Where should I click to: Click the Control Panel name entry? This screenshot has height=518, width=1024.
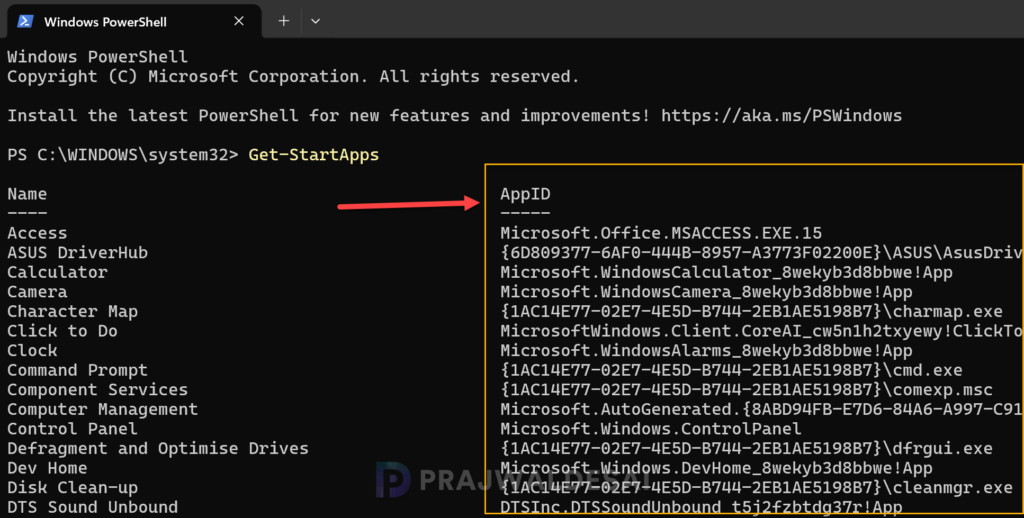pos(72,429)
